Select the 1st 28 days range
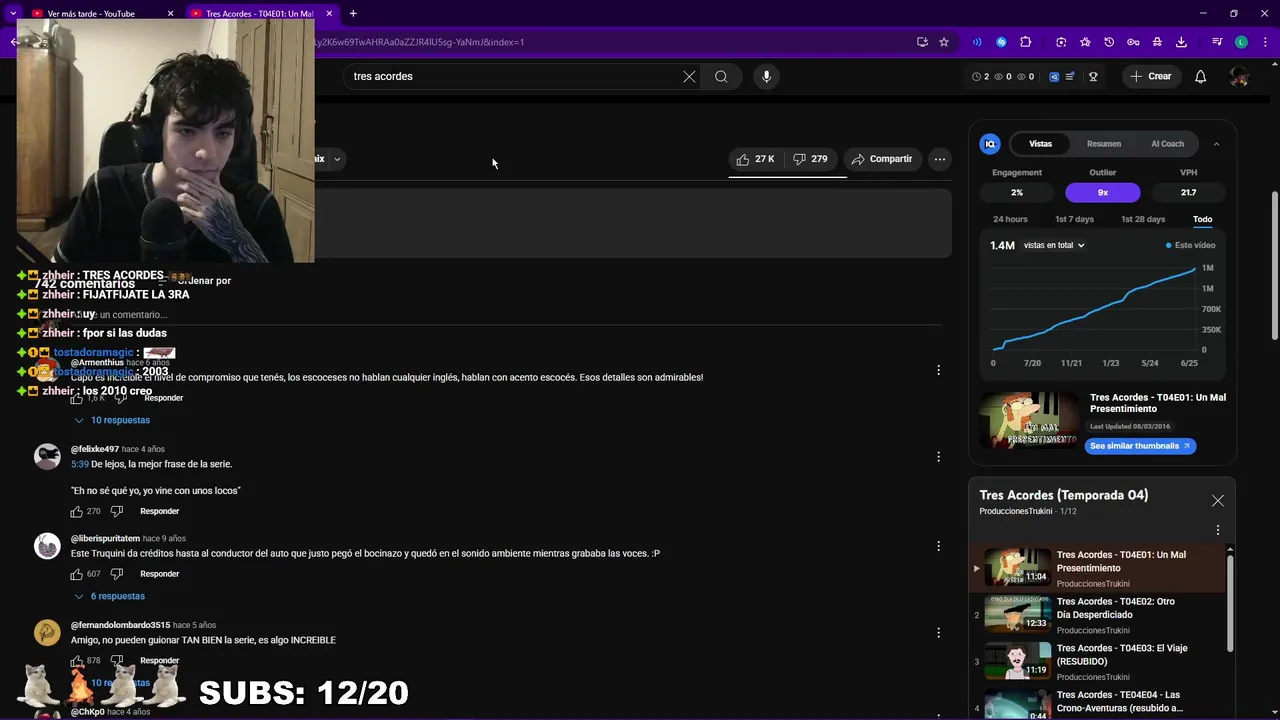The width and height of the screenshot is (1280, 720). 1143,219
